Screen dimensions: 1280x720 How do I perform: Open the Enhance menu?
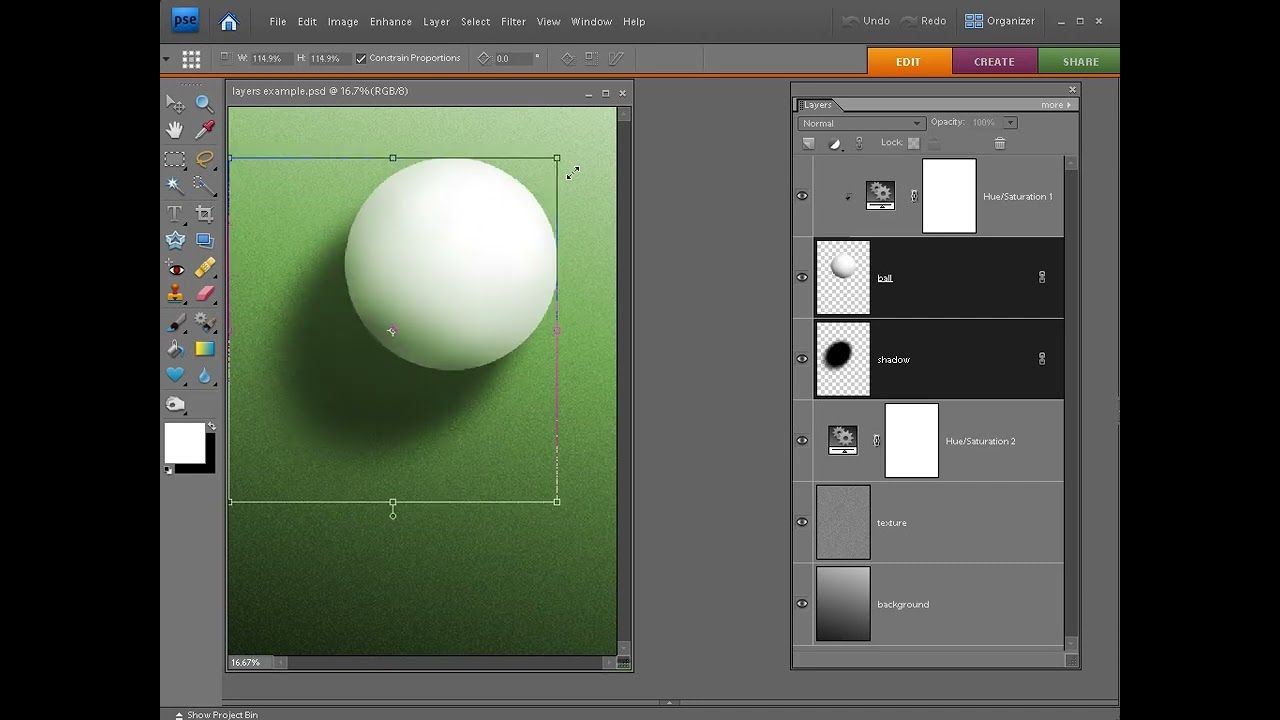(391, 21)
